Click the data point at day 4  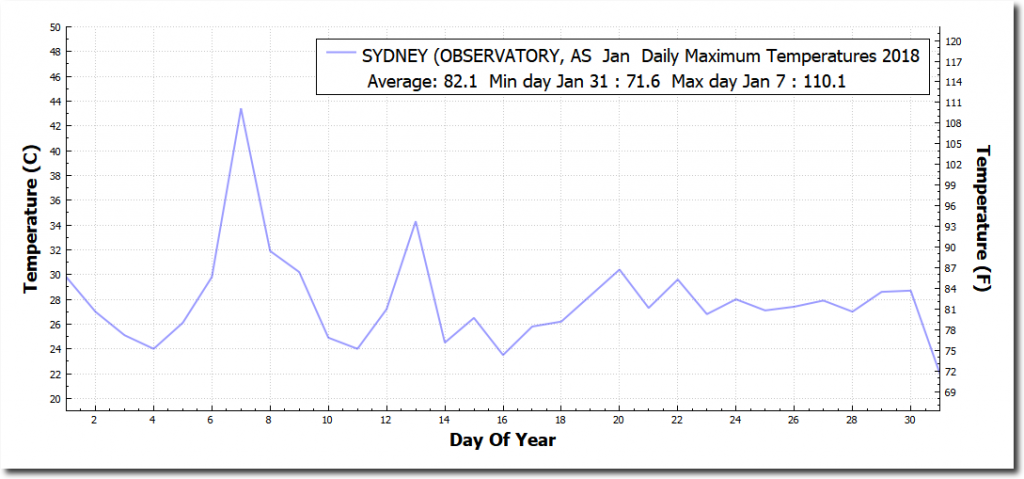153,348
